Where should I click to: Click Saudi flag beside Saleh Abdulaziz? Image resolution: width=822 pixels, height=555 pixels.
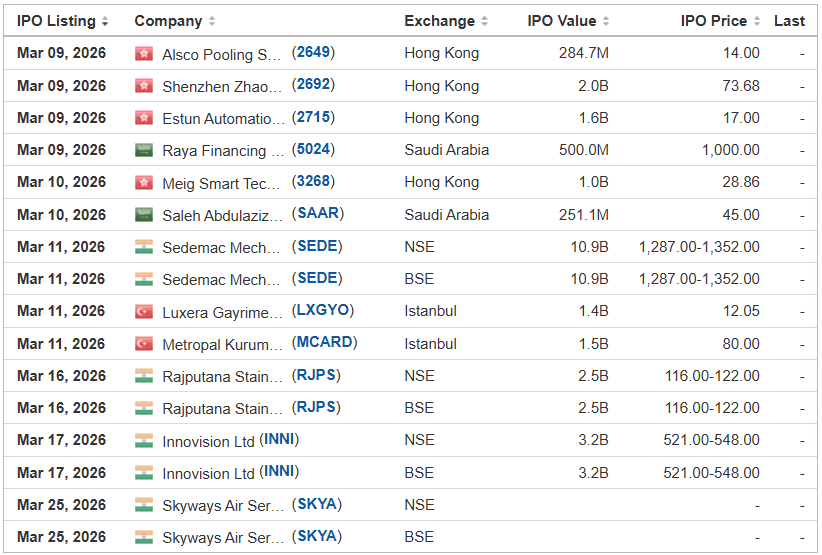(144, 215)
